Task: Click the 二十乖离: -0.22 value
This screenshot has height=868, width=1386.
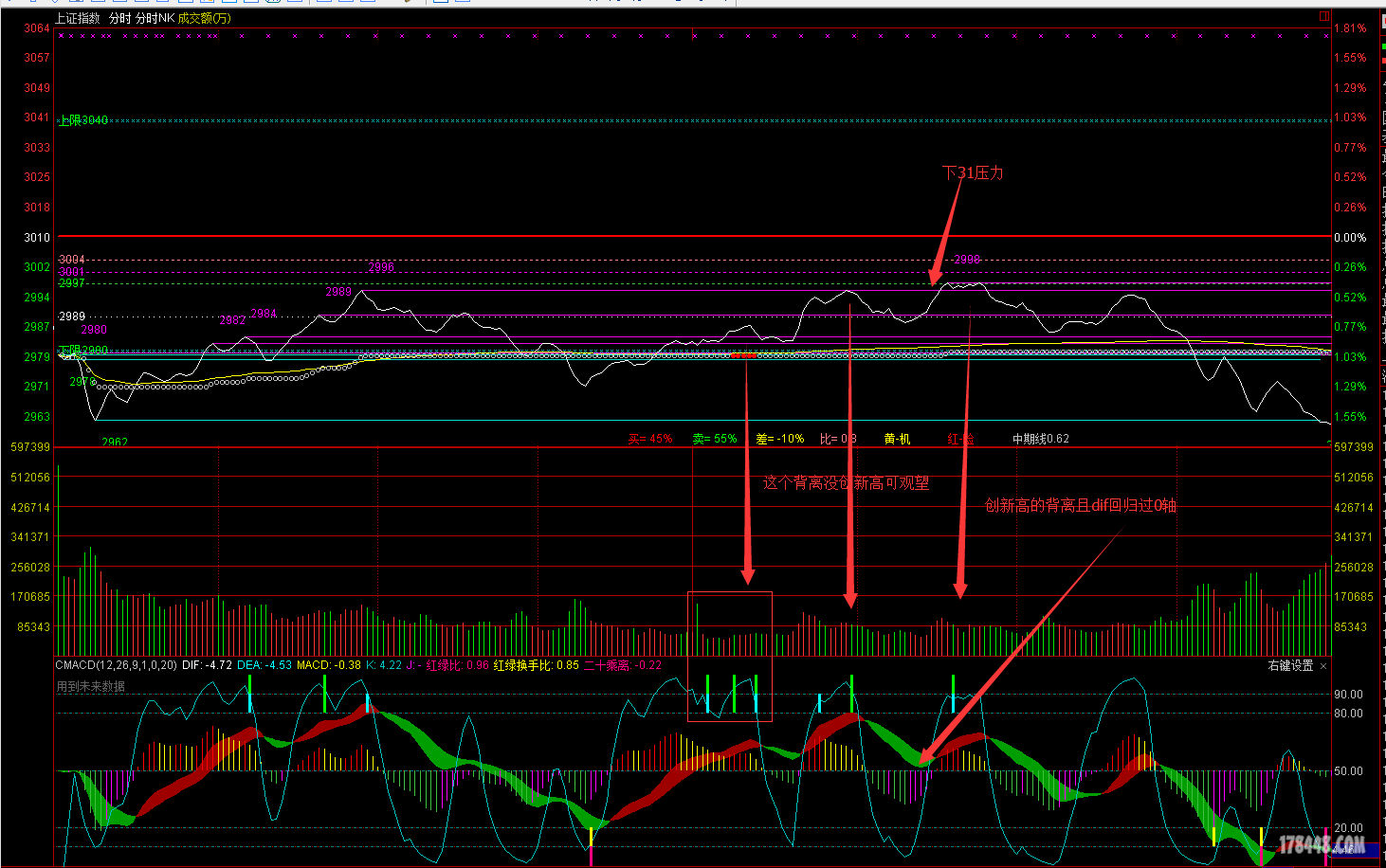Action: [x=623, y=665]
